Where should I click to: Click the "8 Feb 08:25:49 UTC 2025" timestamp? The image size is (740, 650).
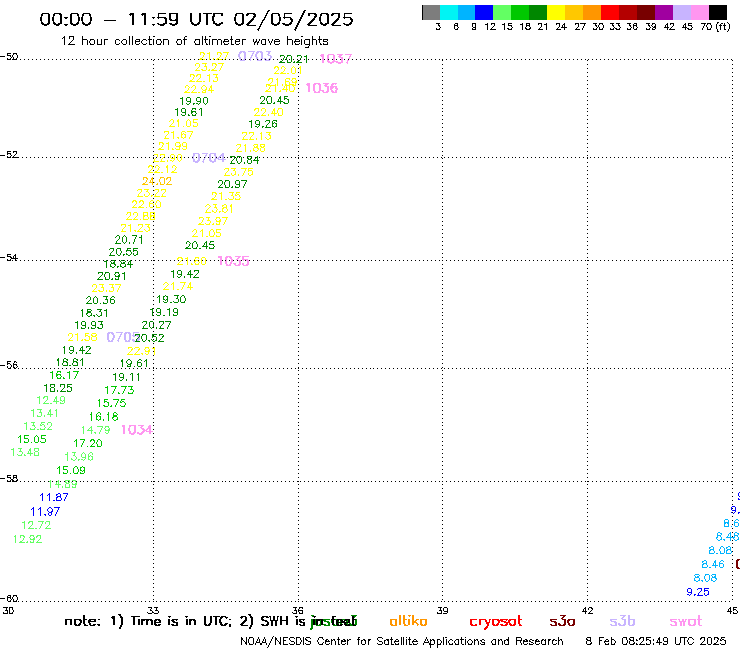(656, 641)
